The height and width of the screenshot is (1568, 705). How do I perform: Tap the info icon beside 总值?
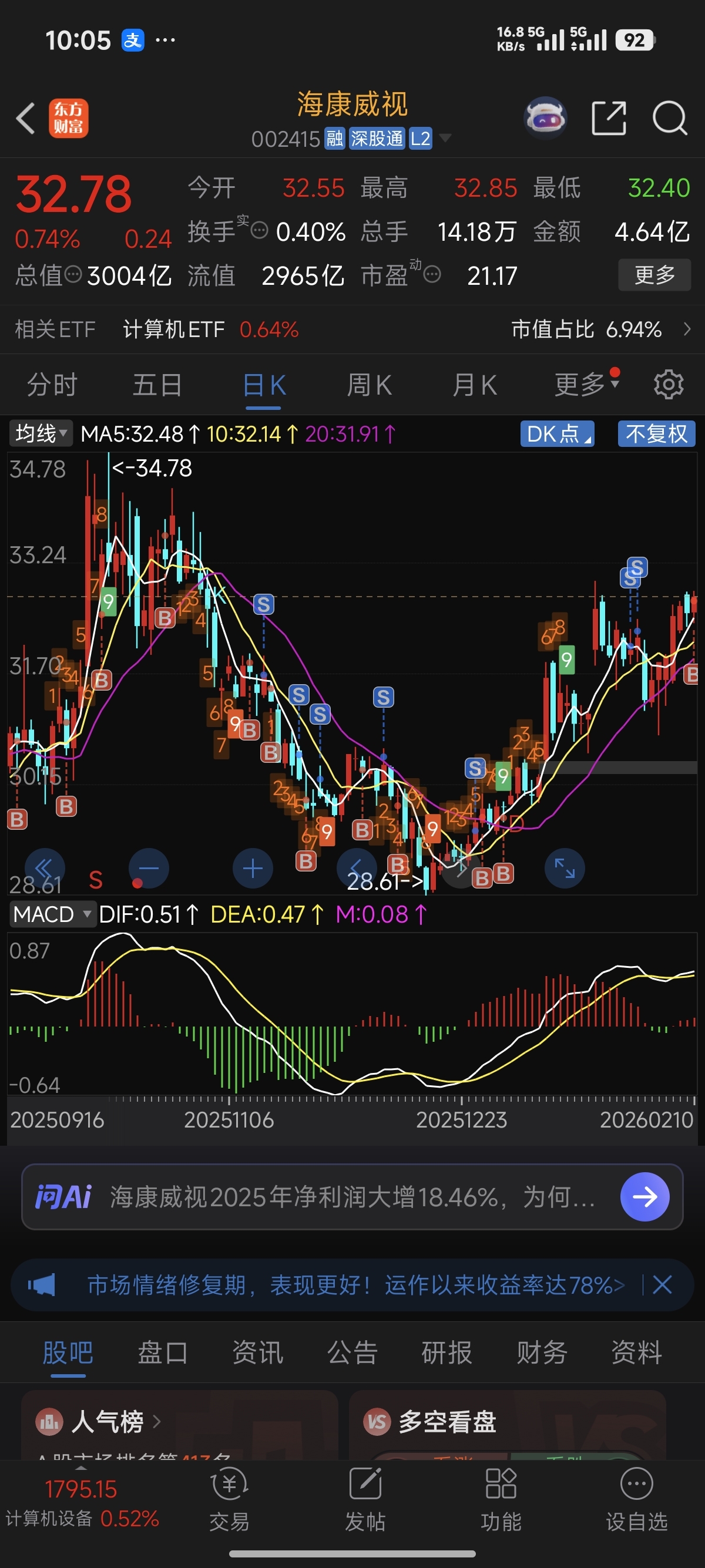[73, 274]
